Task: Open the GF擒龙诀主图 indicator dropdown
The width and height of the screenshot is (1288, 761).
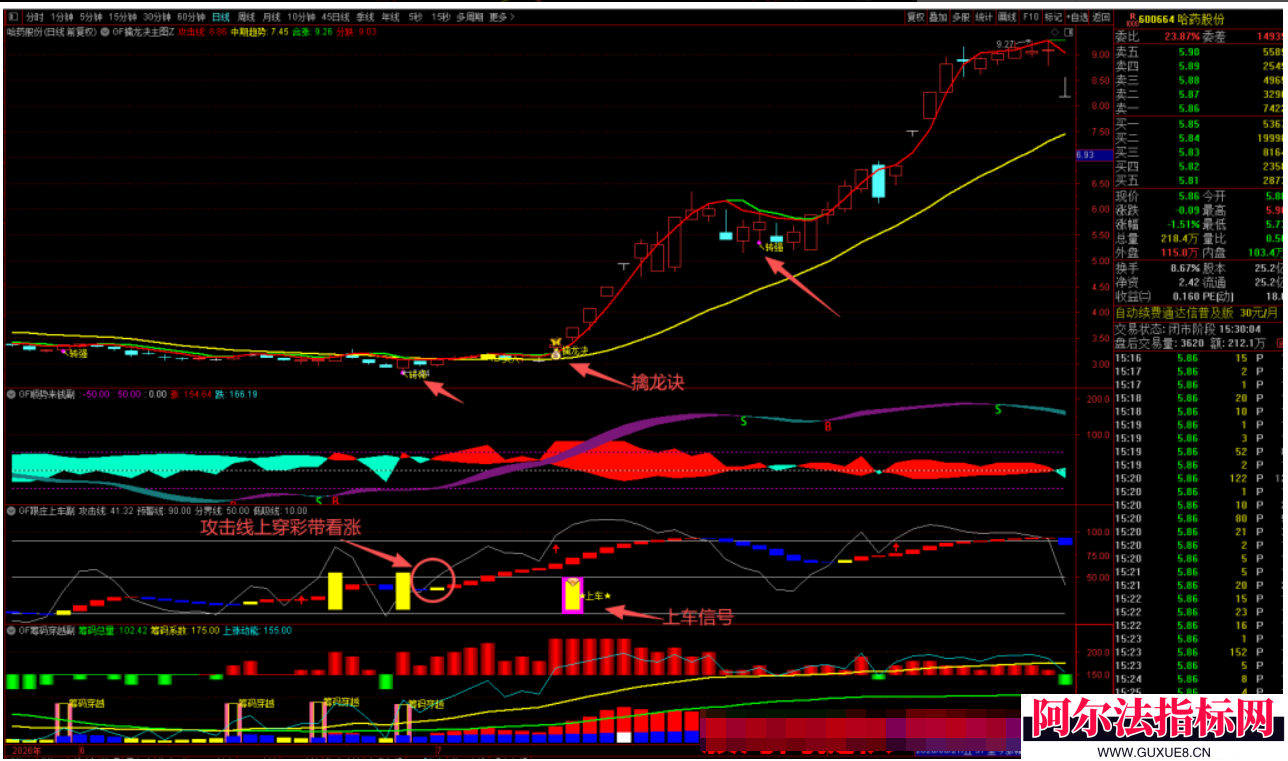Action: tap(105, 32)
